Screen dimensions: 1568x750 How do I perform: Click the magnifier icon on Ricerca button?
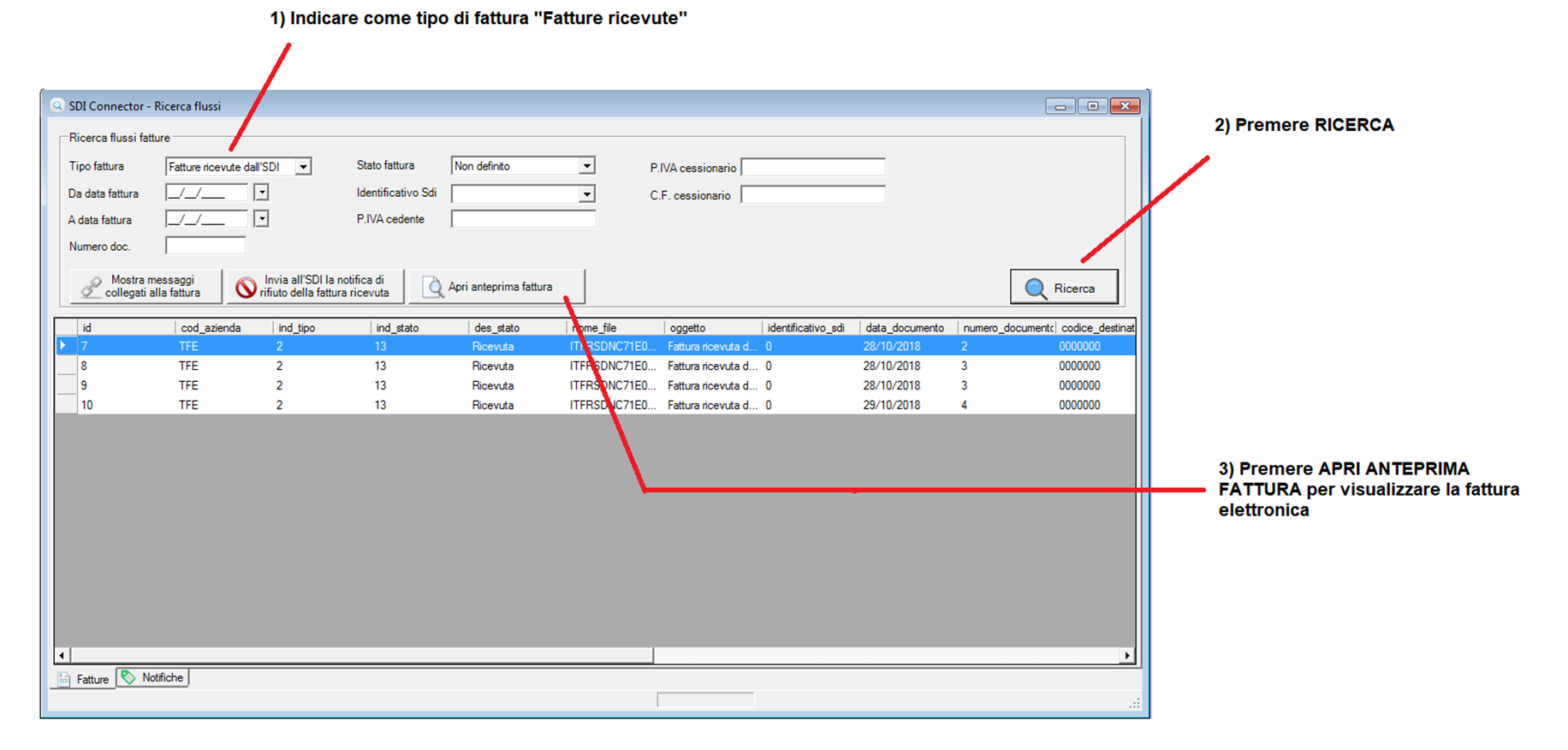coord(1035,289)
